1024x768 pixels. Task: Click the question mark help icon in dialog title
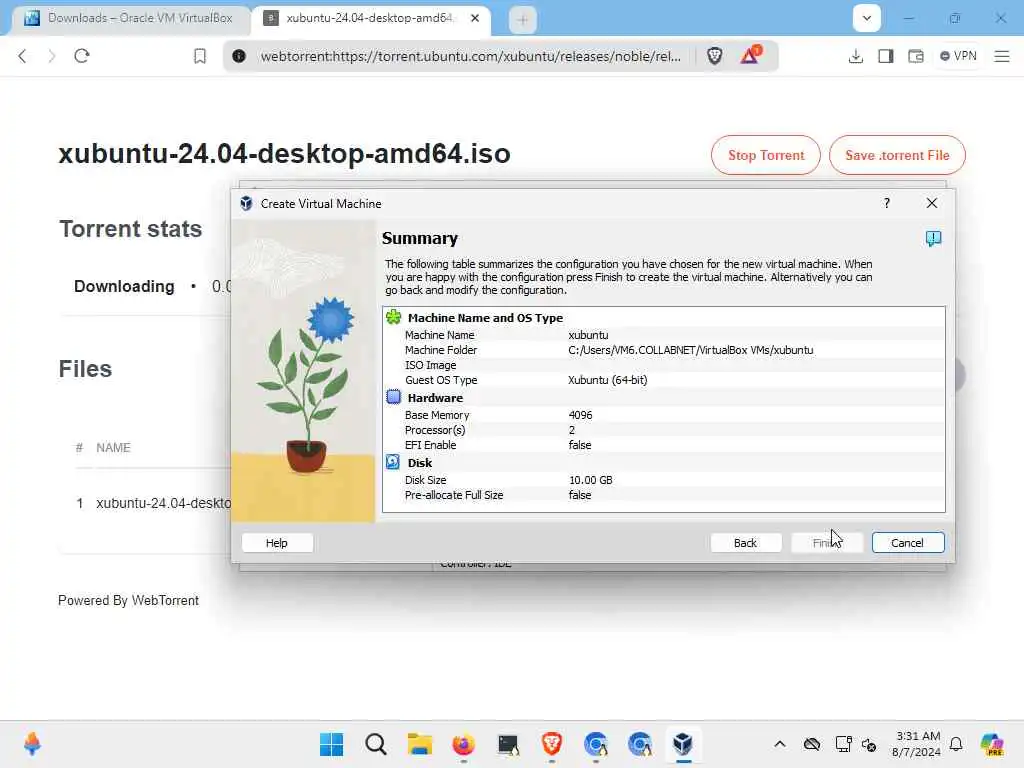tap(887, 203)
